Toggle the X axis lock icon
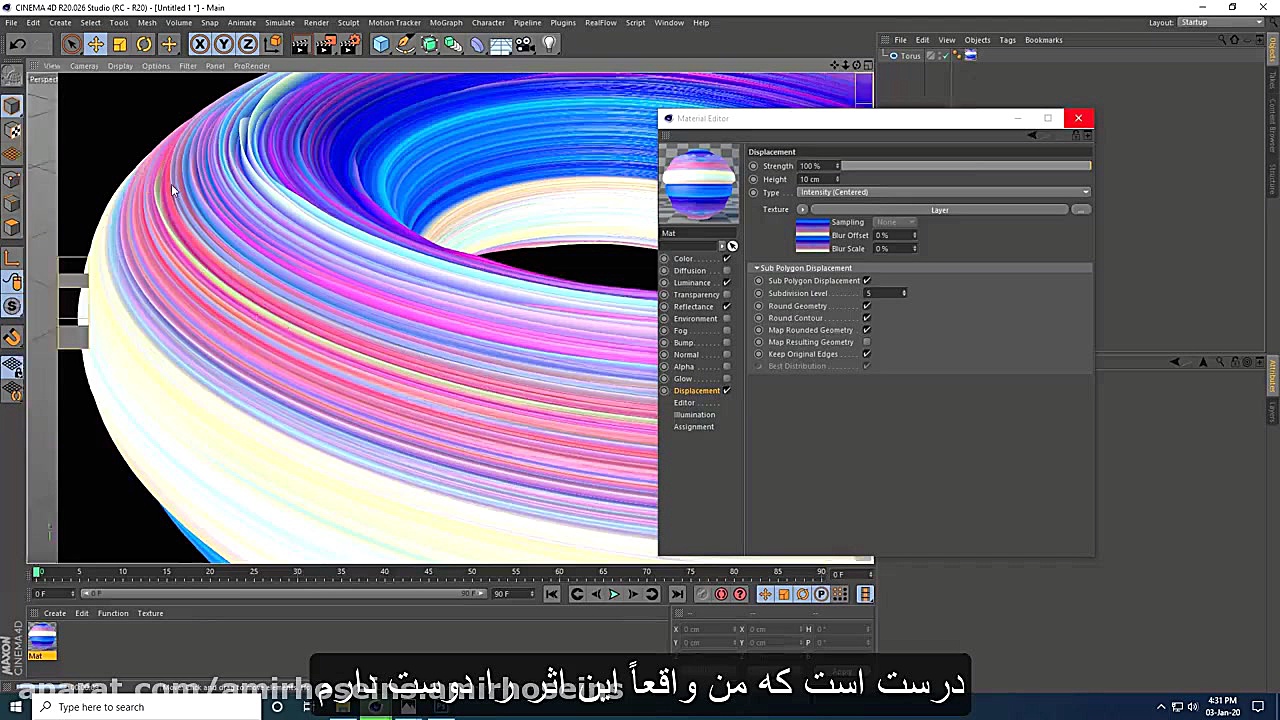 (x=199, y=43)
